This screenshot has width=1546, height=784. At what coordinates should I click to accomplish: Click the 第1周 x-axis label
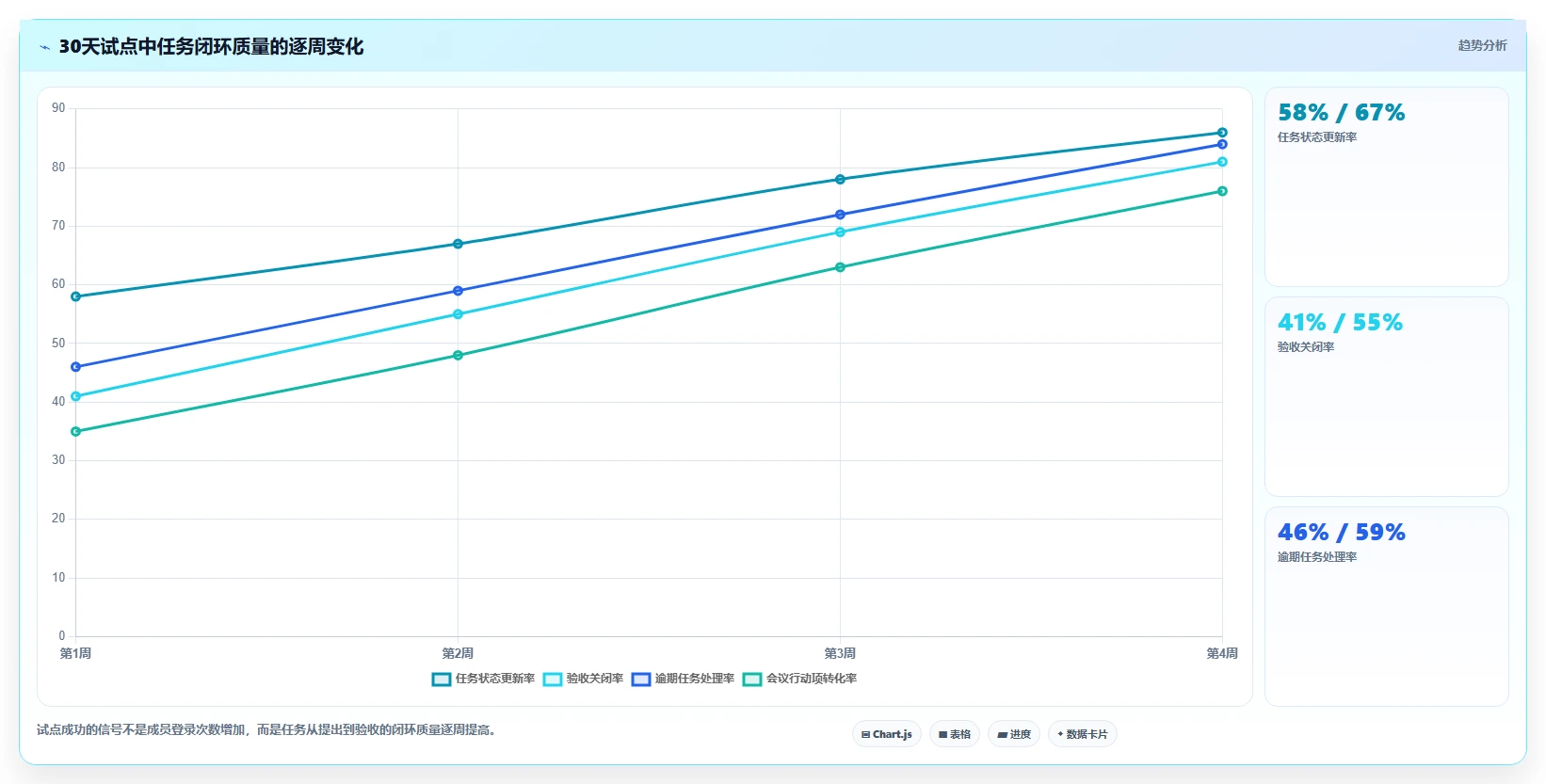tap(76, 653)
